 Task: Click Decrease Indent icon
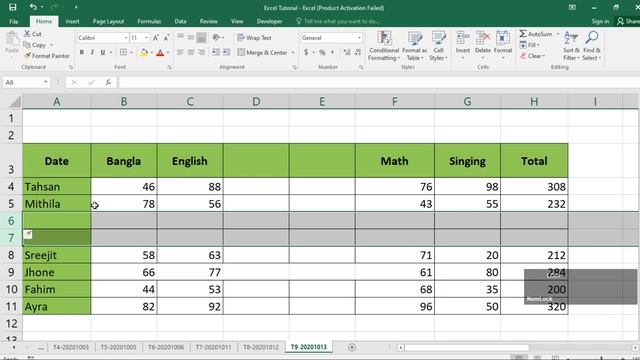(x=216, y=52)
